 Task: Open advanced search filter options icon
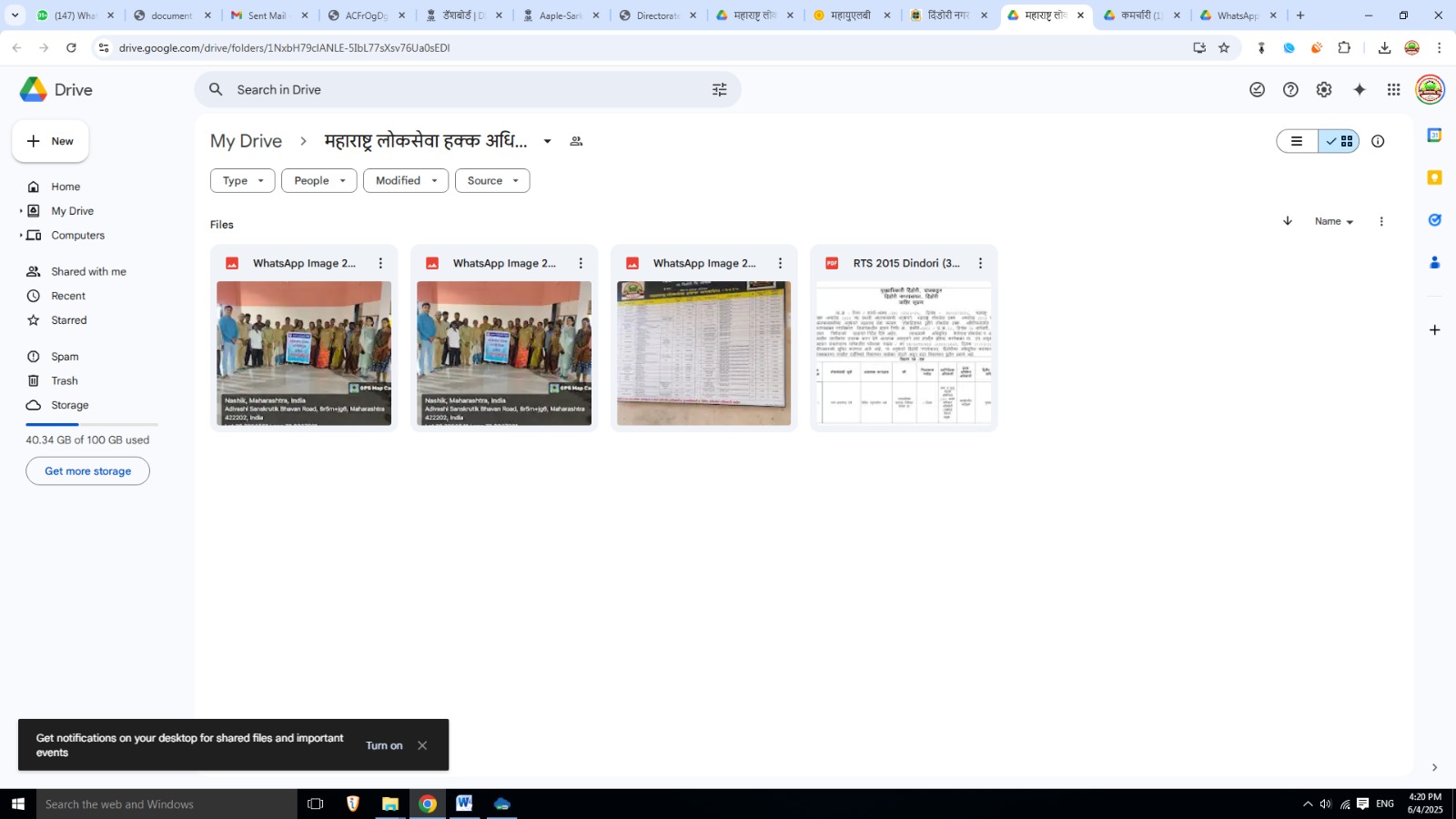click(x=719, y=89)
